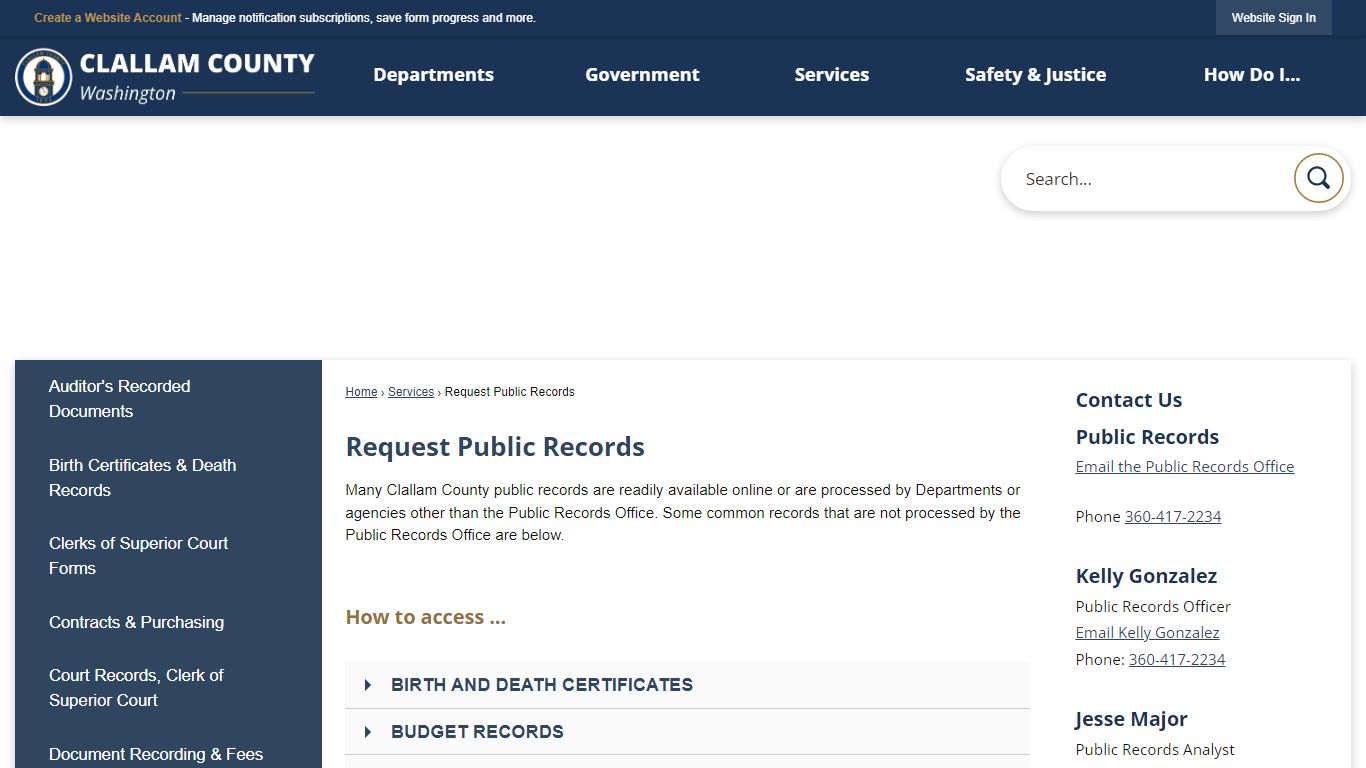Go to Home breadcrumb link
Viewport: 1366px width, 768px height.
pyautogui.click(x=361, y=392)
